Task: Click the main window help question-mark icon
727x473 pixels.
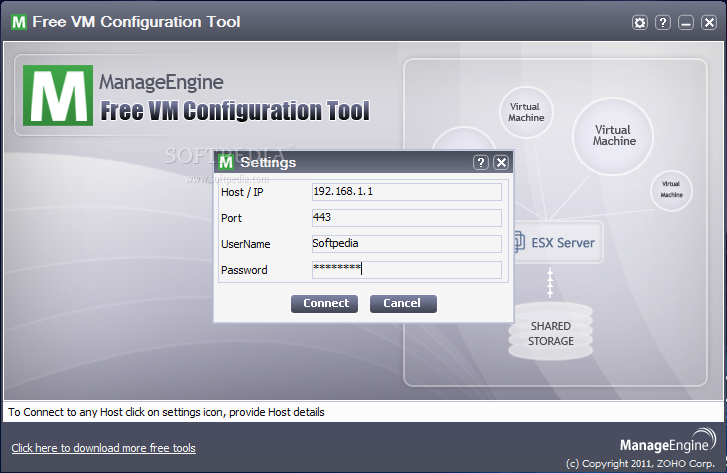Action: click(x=663, y=22)
